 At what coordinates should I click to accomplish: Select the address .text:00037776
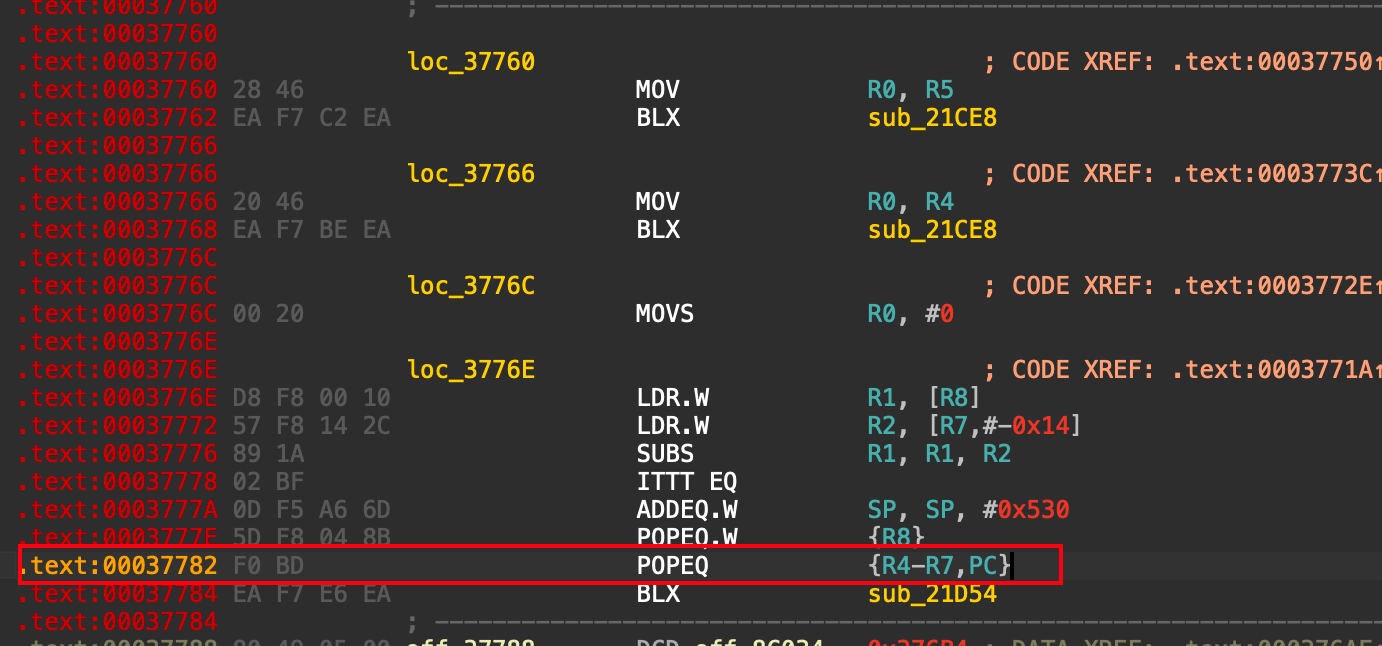tap(118, 454)
